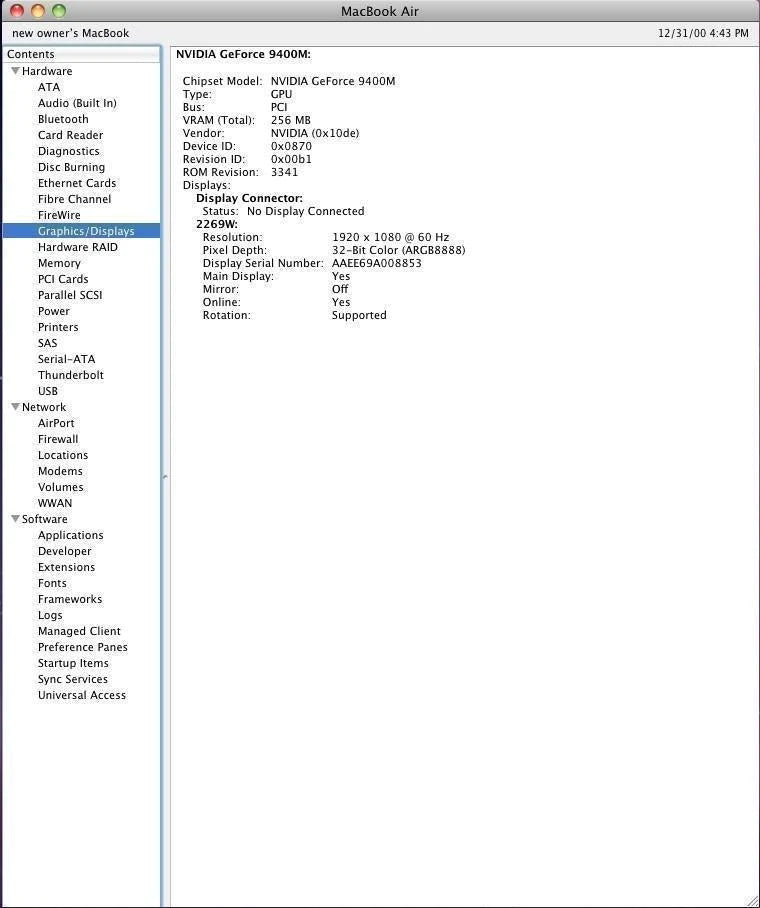Select AirPort under Network
This screenshot has width=760, height=908.
[x=56, y=423]
